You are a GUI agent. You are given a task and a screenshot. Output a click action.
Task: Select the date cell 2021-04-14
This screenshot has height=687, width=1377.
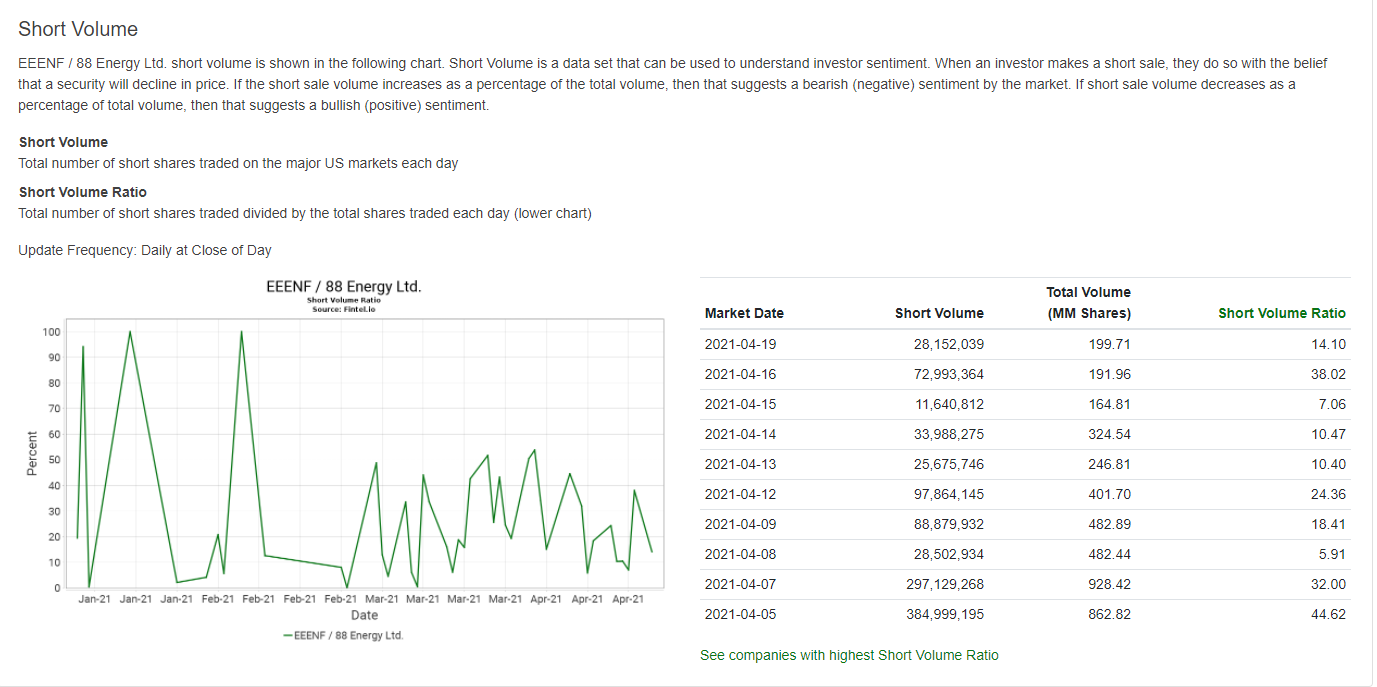tap(740, 434)
